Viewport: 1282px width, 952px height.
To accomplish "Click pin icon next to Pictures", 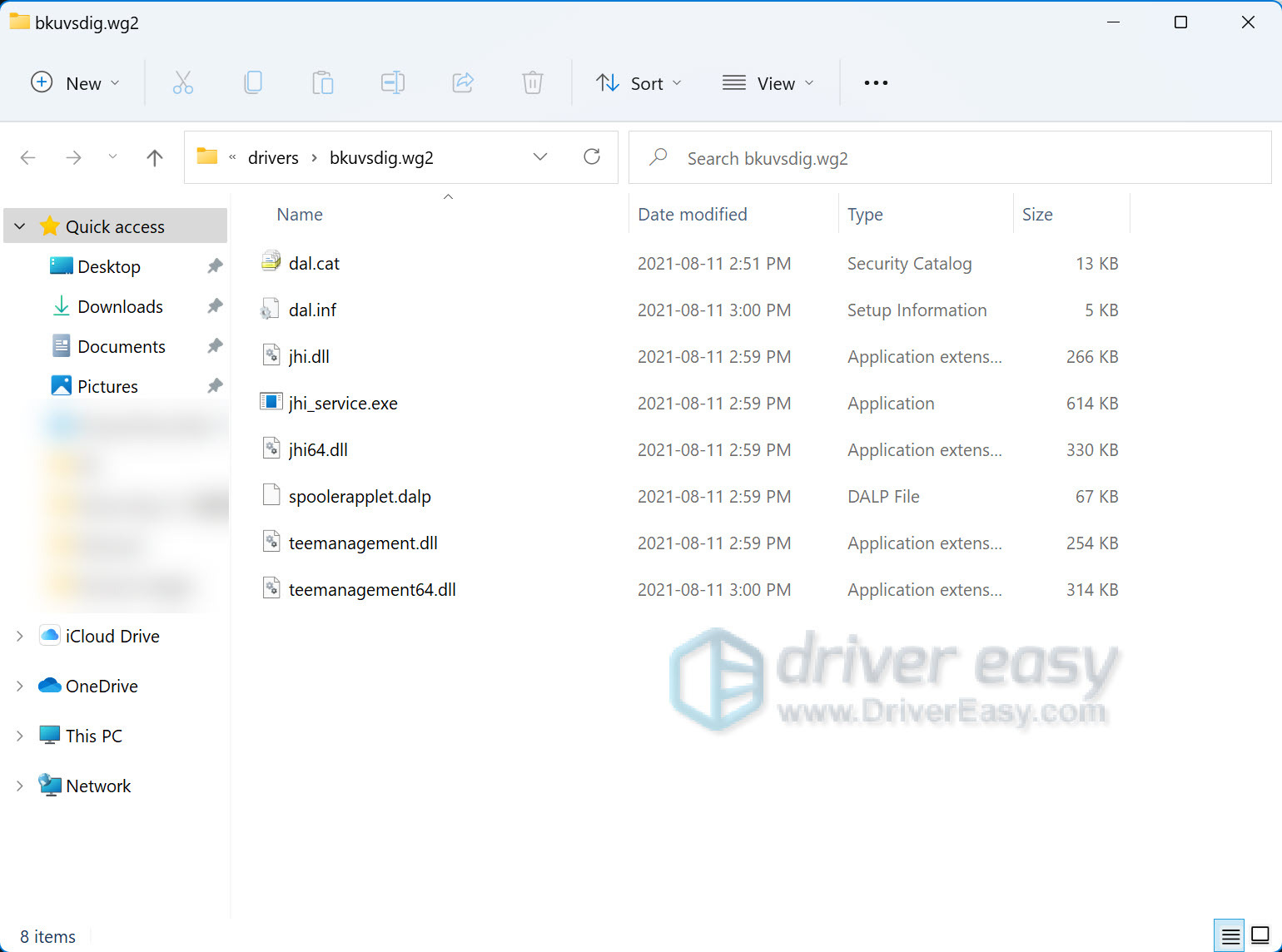I will [x=215, y=385].
